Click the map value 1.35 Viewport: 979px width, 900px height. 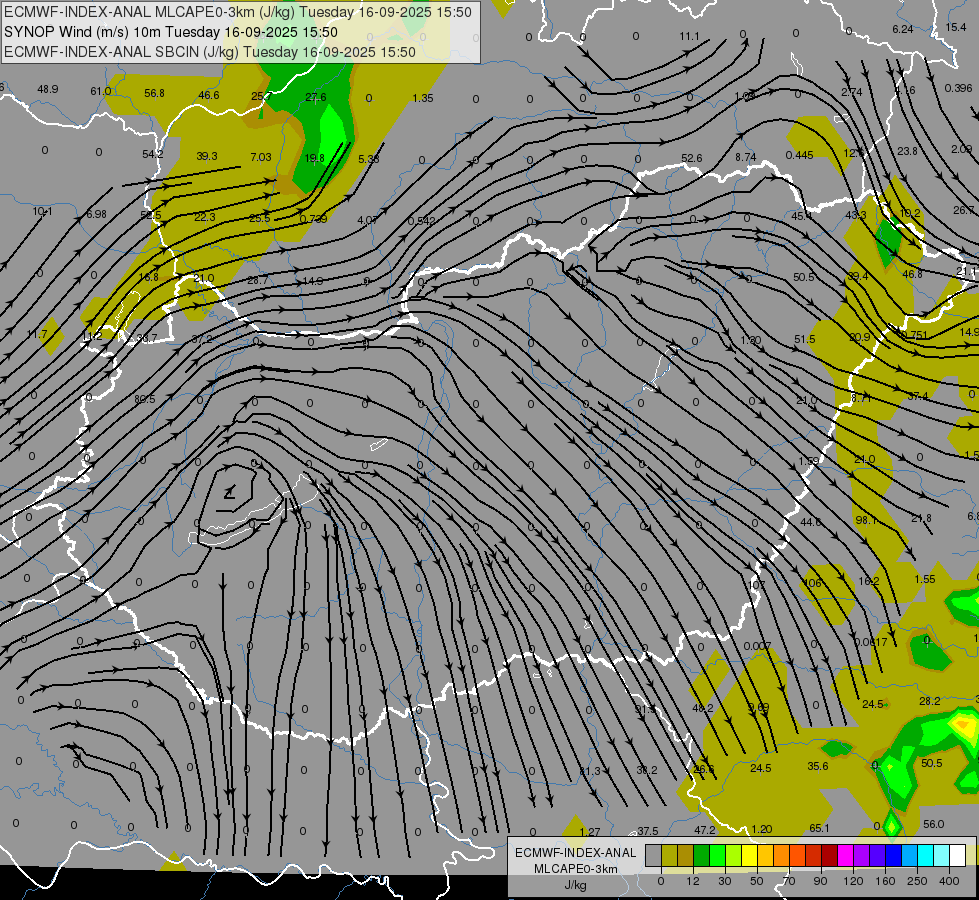click(423, 98)
